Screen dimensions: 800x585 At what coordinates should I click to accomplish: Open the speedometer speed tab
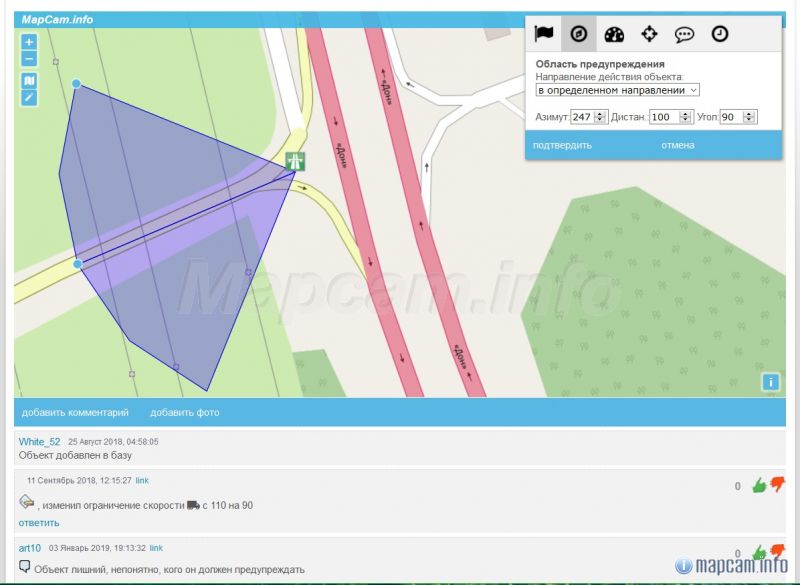tap(614, 33)
